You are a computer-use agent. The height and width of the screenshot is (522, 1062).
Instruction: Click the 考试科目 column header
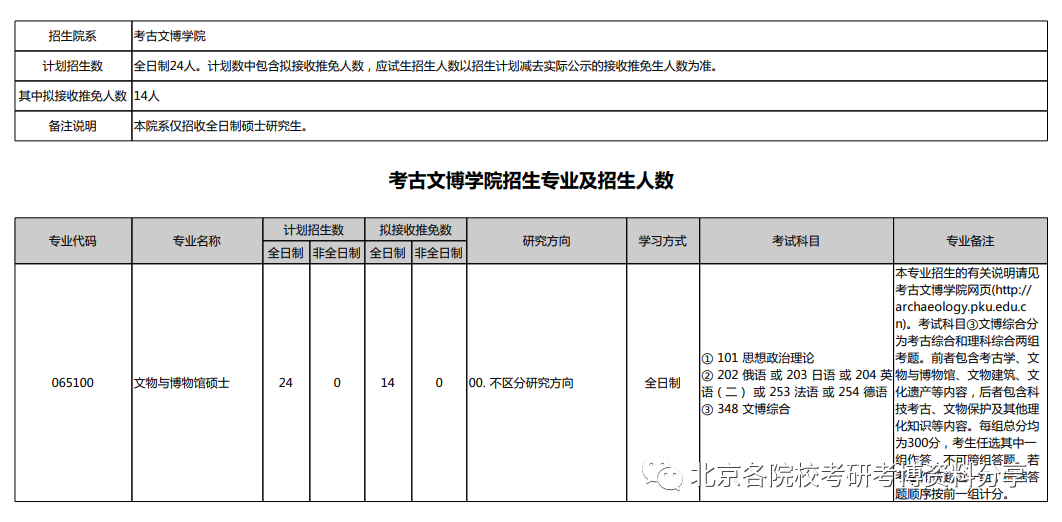click(x=796, y=241)
